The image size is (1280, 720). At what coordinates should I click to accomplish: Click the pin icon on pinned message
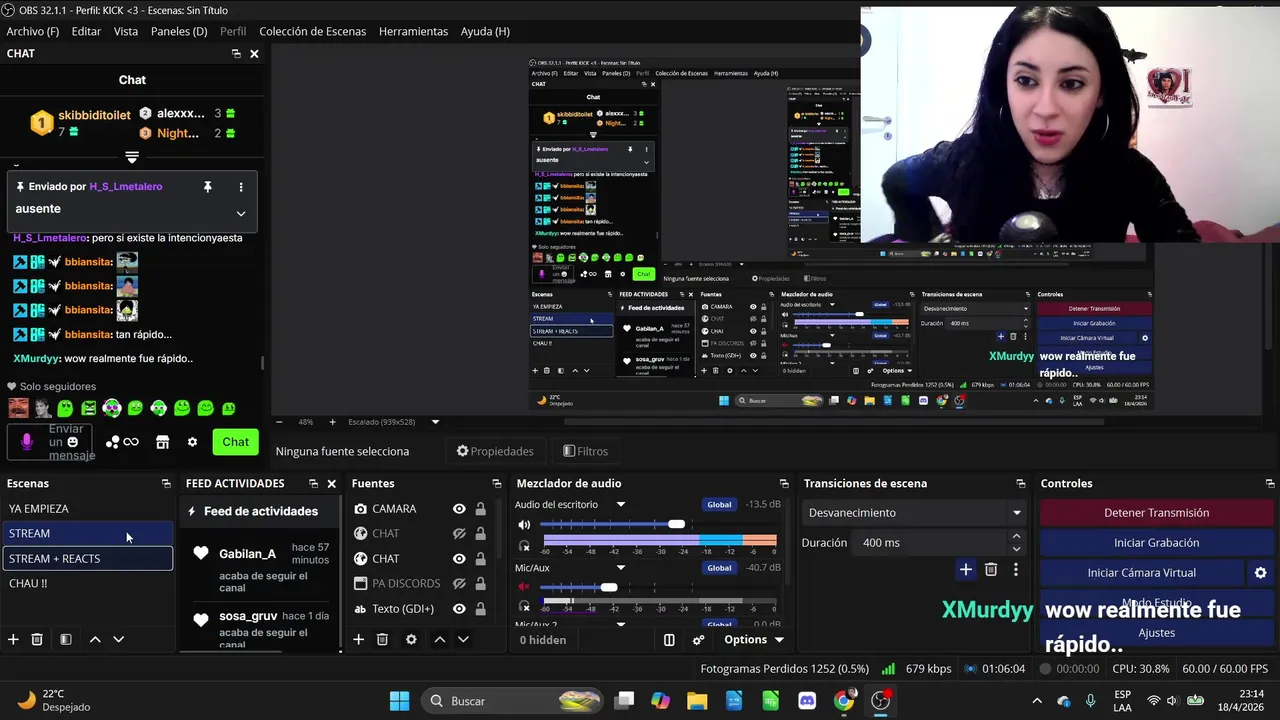click(x=208, y=187)
